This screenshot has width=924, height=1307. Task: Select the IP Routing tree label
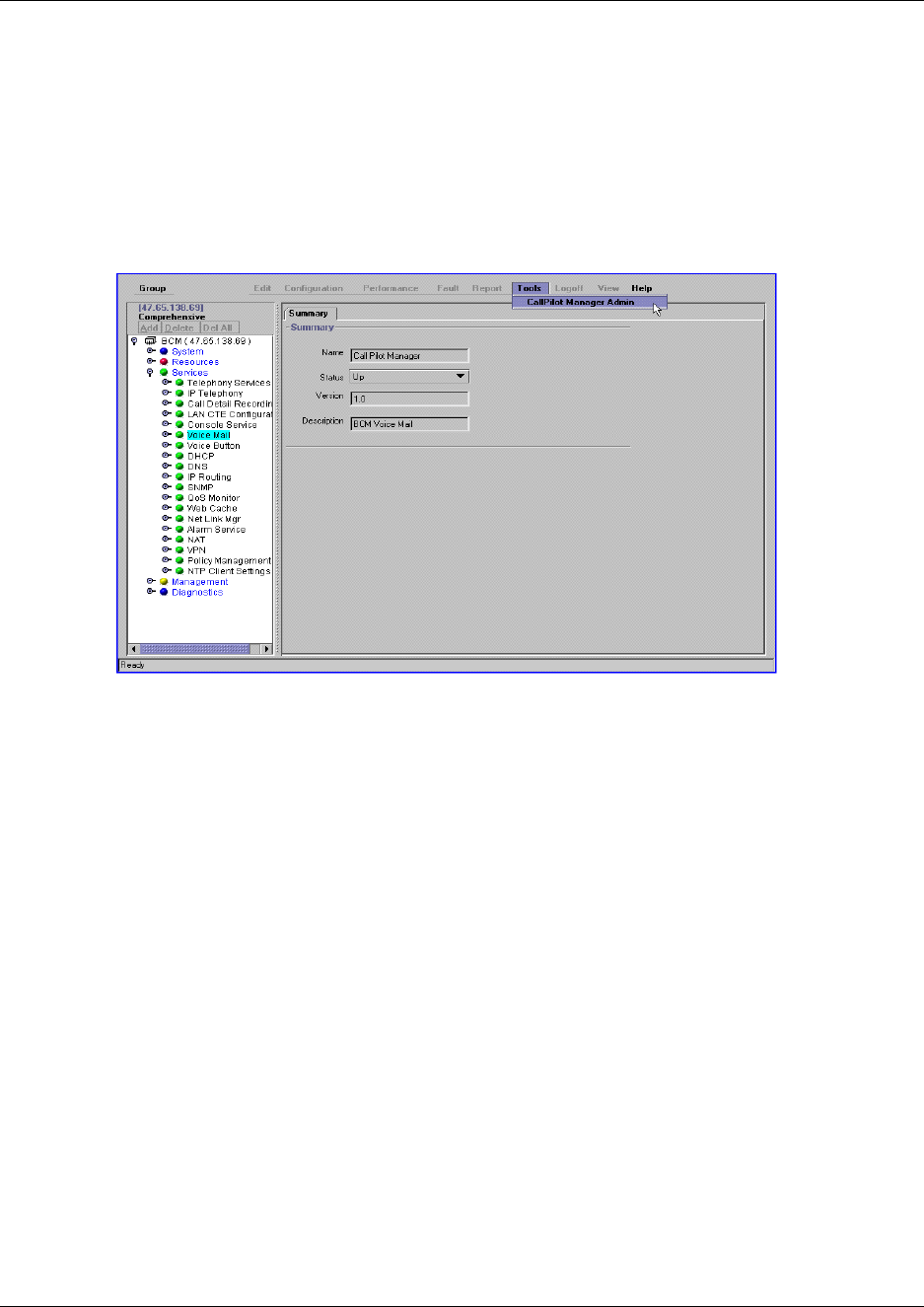[x=209, y=477]
